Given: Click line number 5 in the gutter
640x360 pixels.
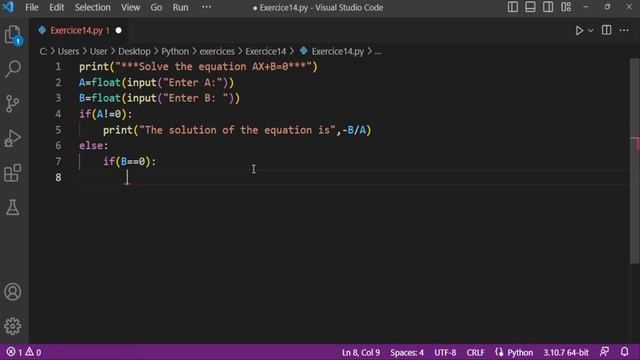Looking at the screenshot, I should 58,130.
